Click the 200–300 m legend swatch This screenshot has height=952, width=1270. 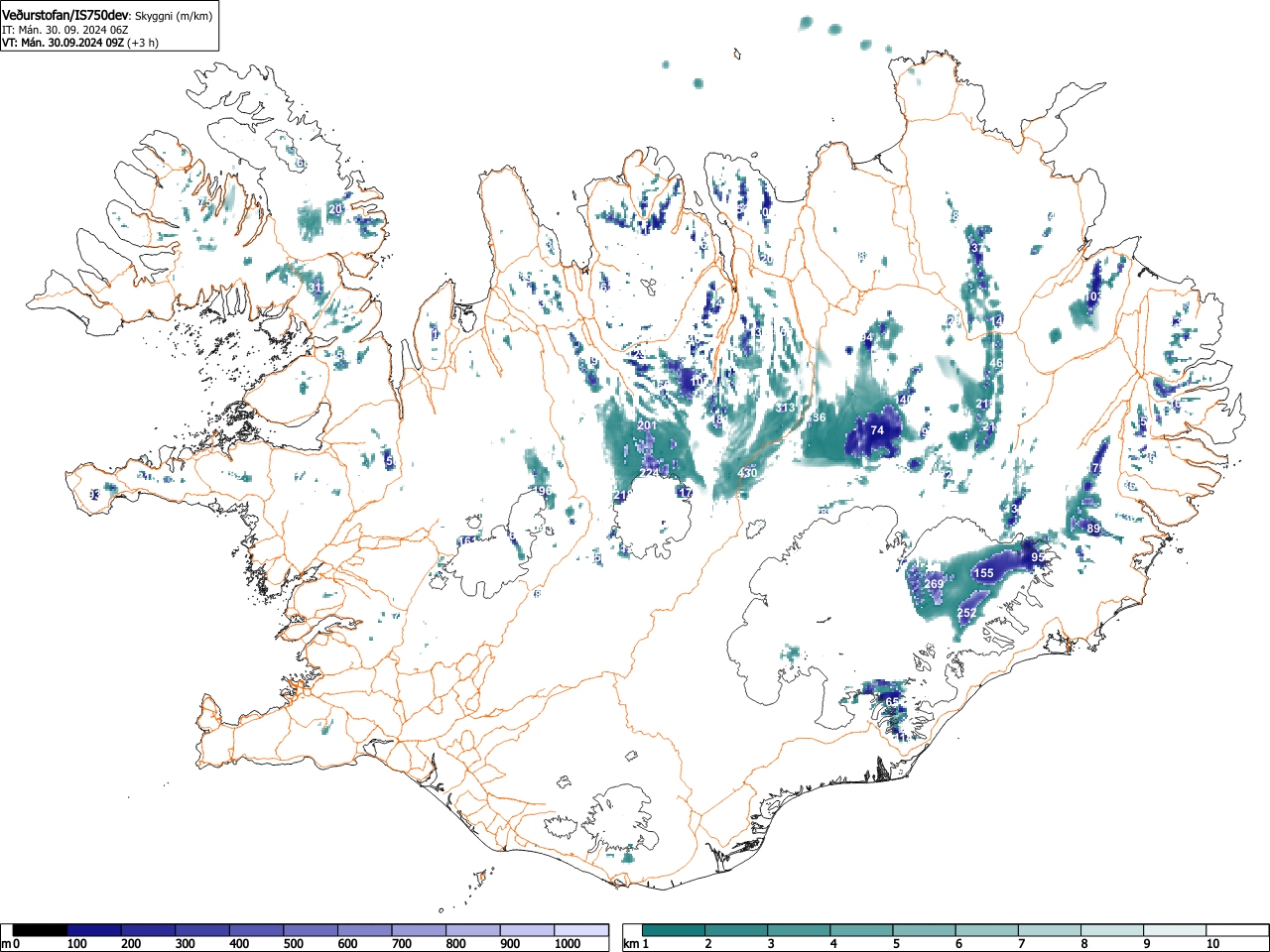coord(149,930)
